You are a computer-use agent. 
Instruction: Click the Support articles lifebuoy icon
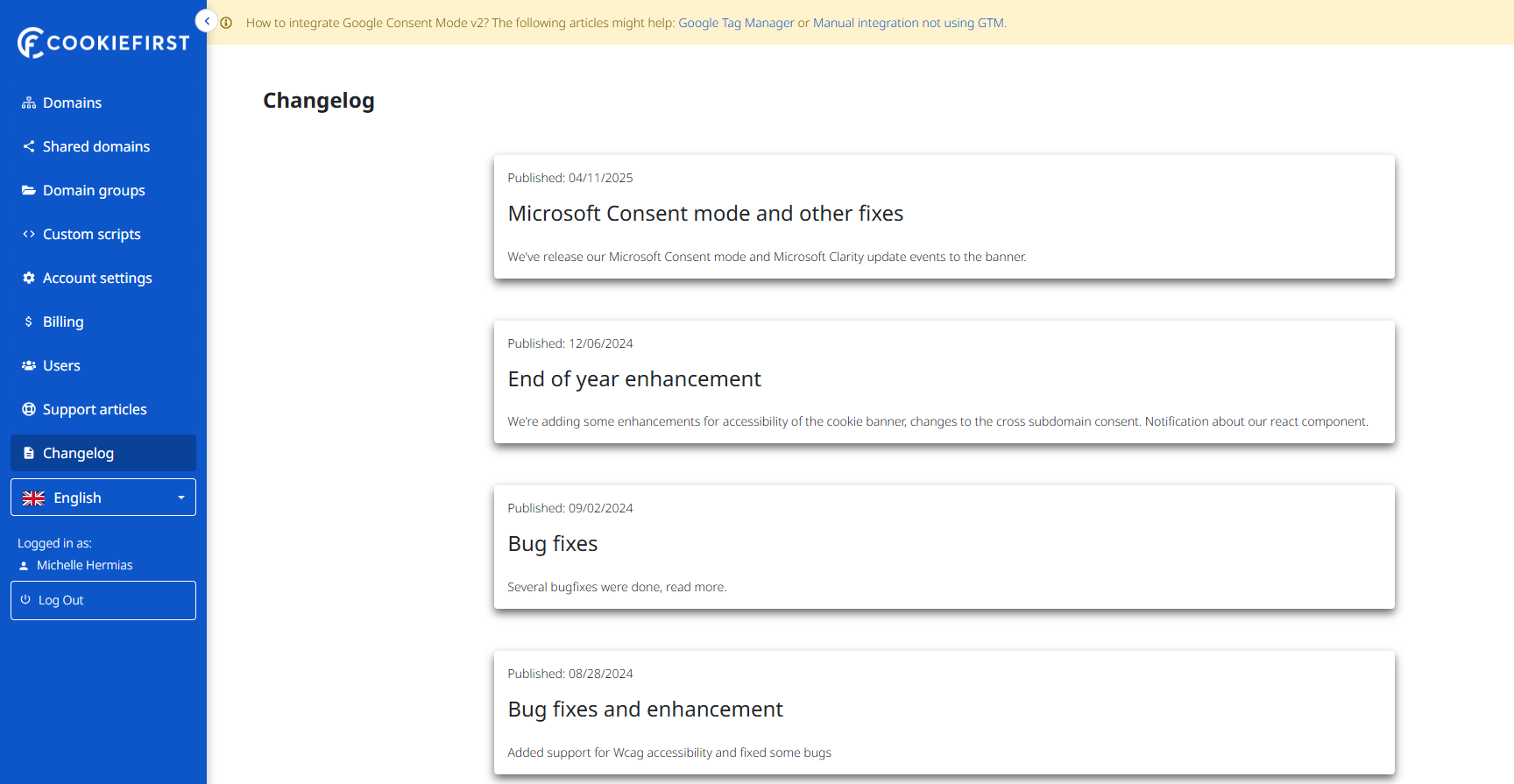pos(29,410)
